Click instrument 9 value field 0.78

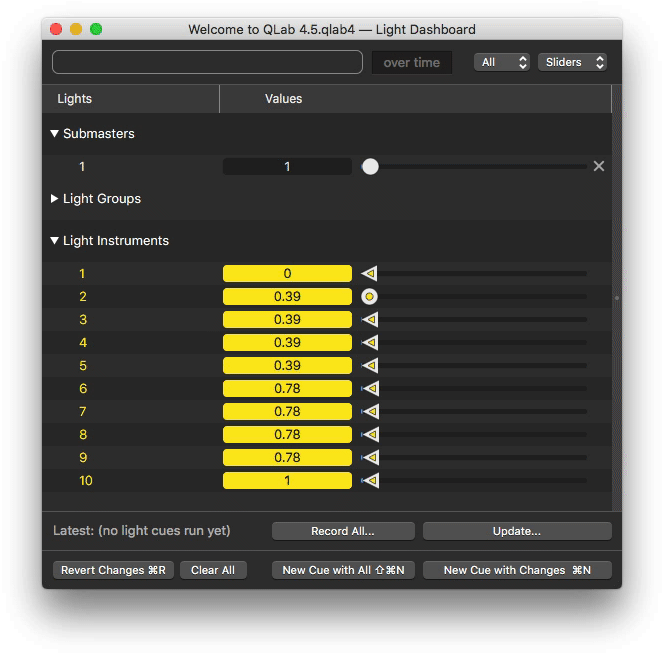point(287,458)
